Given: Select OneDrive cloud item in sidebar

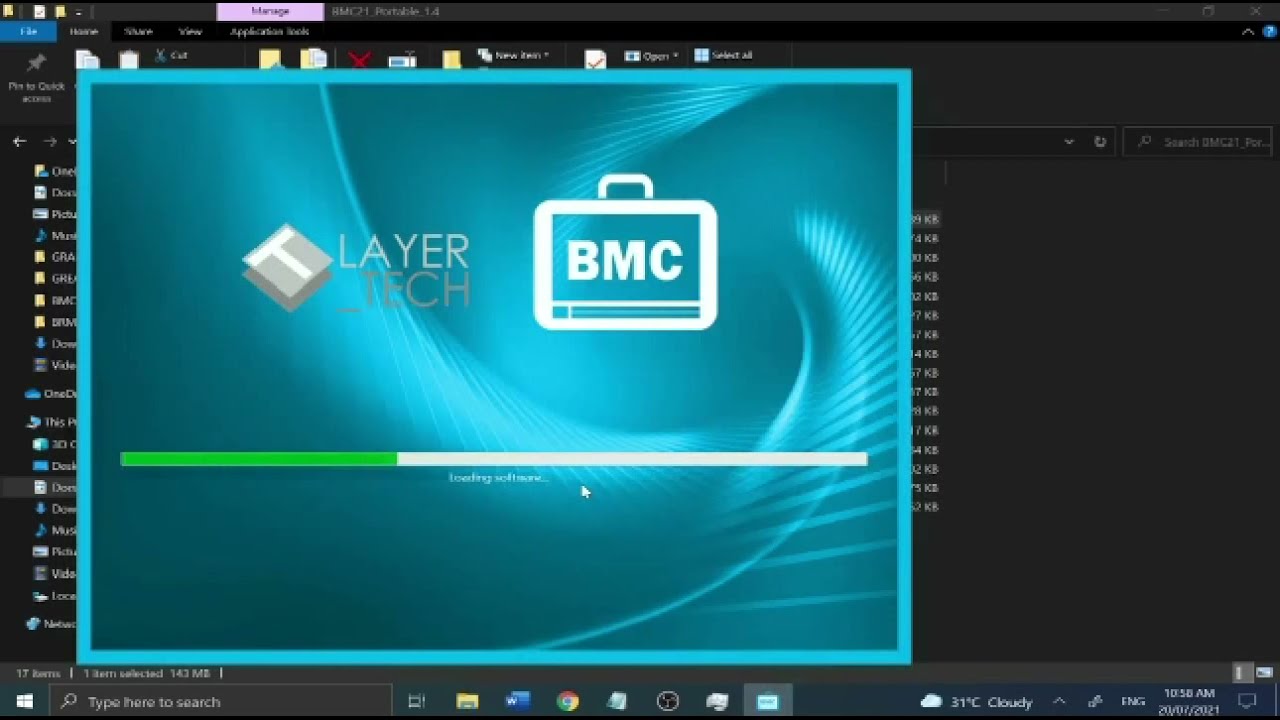Looking at the screenshot, I should [50, 394].
